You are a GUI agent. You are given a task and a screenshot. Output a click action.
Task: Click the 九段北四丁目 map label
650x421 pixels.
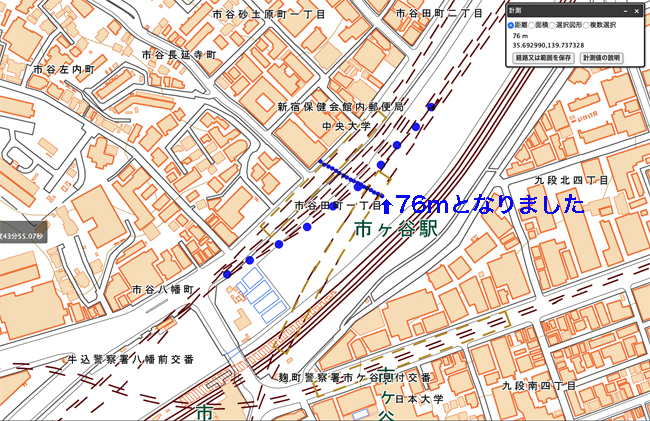click(571, 180)
